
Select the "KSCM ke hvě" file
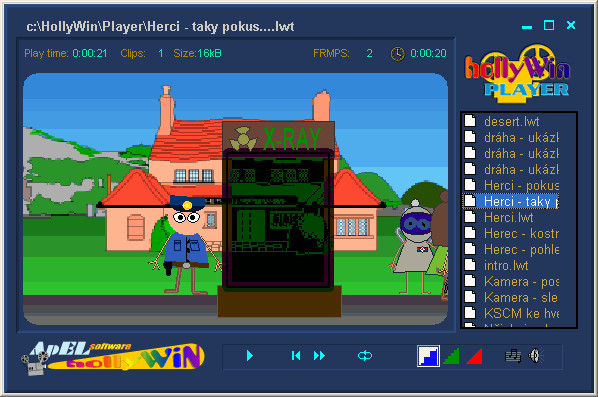point(521,313)
